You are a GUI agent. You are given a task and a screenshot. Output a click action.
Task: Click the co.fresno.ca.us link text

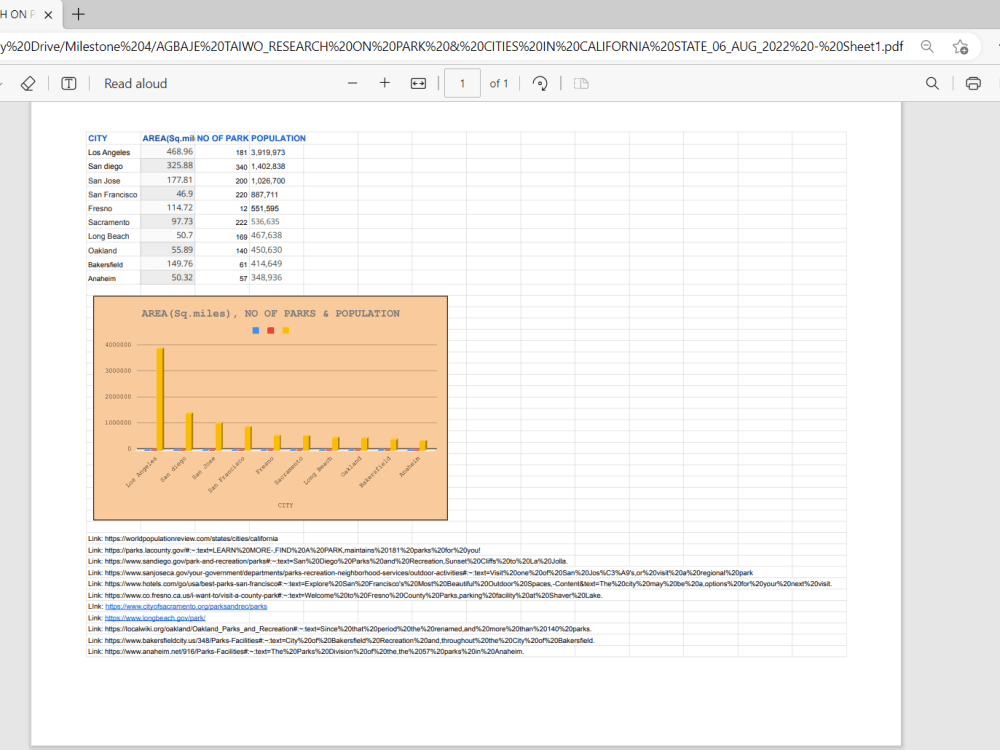pyautogui.click(x=353, y=595)
